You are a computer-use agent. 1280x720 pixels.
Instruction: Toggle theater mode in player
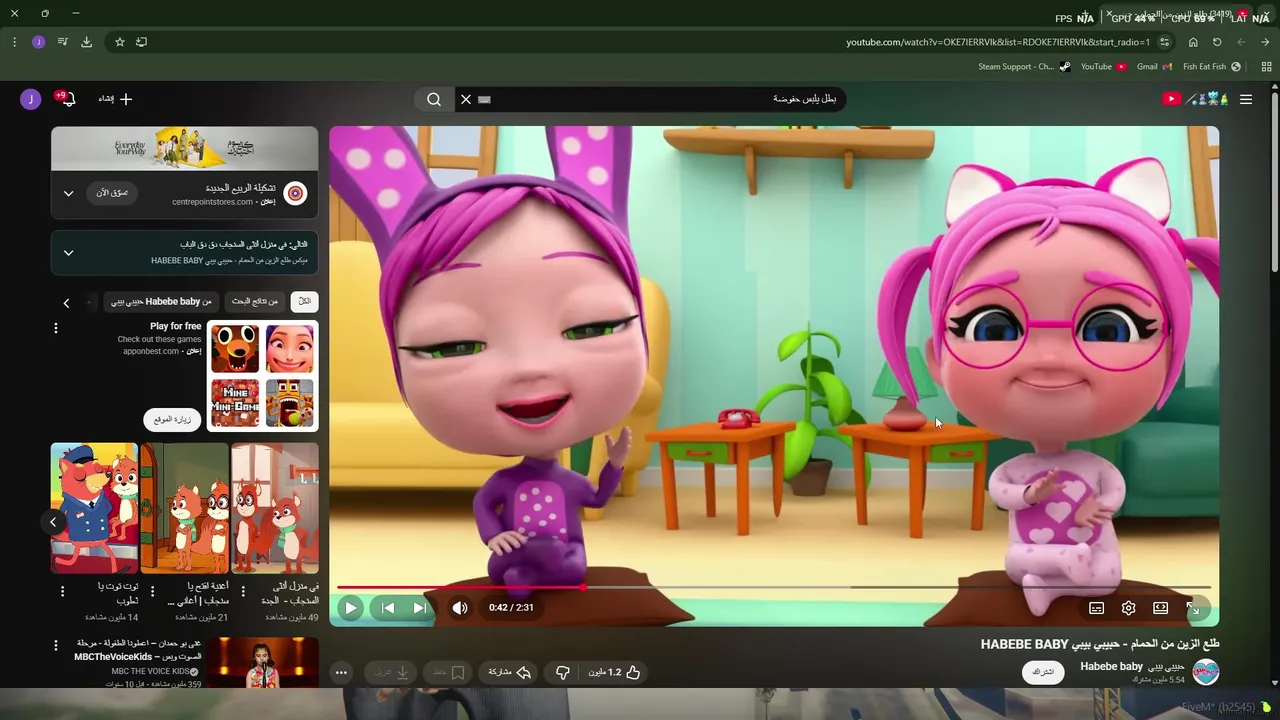(x=1160, y=608)
